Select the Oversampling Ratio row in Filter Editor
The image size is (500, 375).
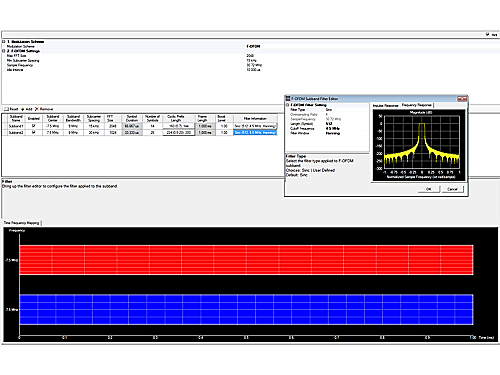click(x=327, y=114)
